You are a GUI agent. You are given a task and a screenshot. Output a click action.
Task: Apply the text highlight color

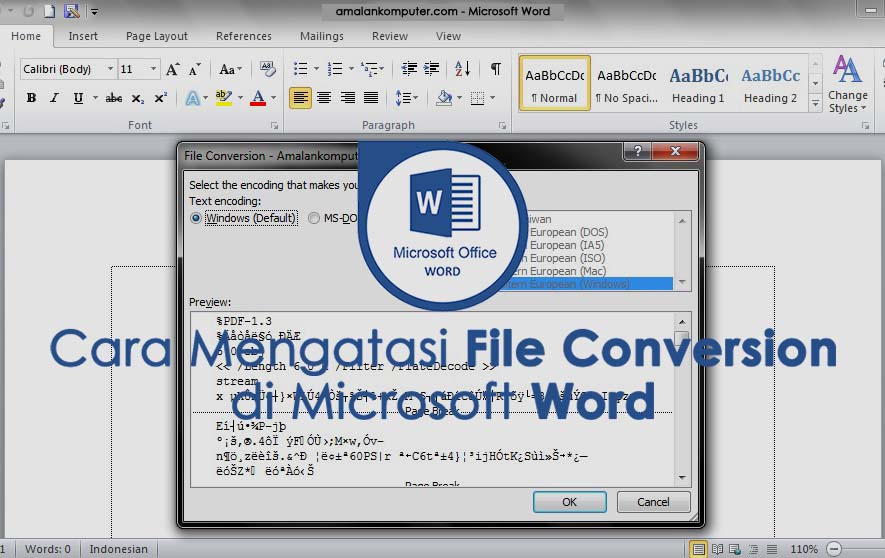tap(224, 98)
